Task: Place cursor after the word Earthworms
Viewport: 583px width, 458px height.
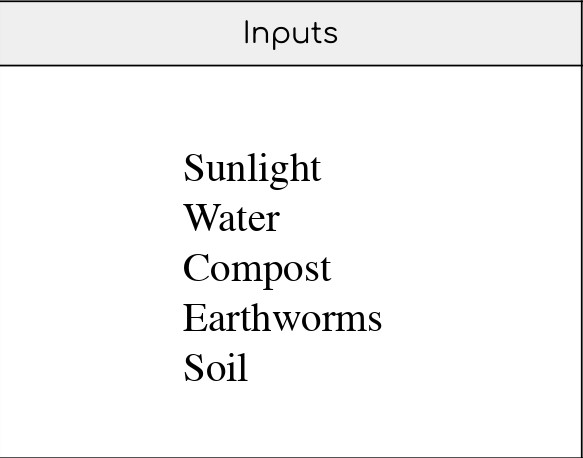Action: click(383, 318)
